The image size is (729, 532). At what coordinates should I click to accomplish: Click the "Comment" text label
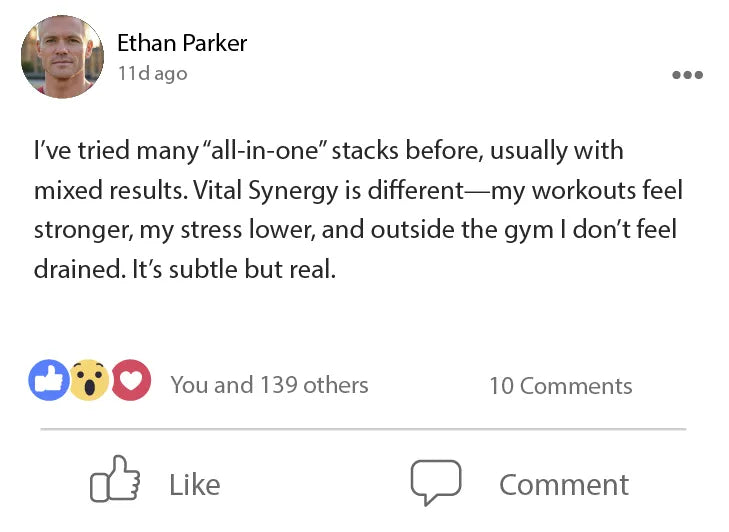pos(564,485)
